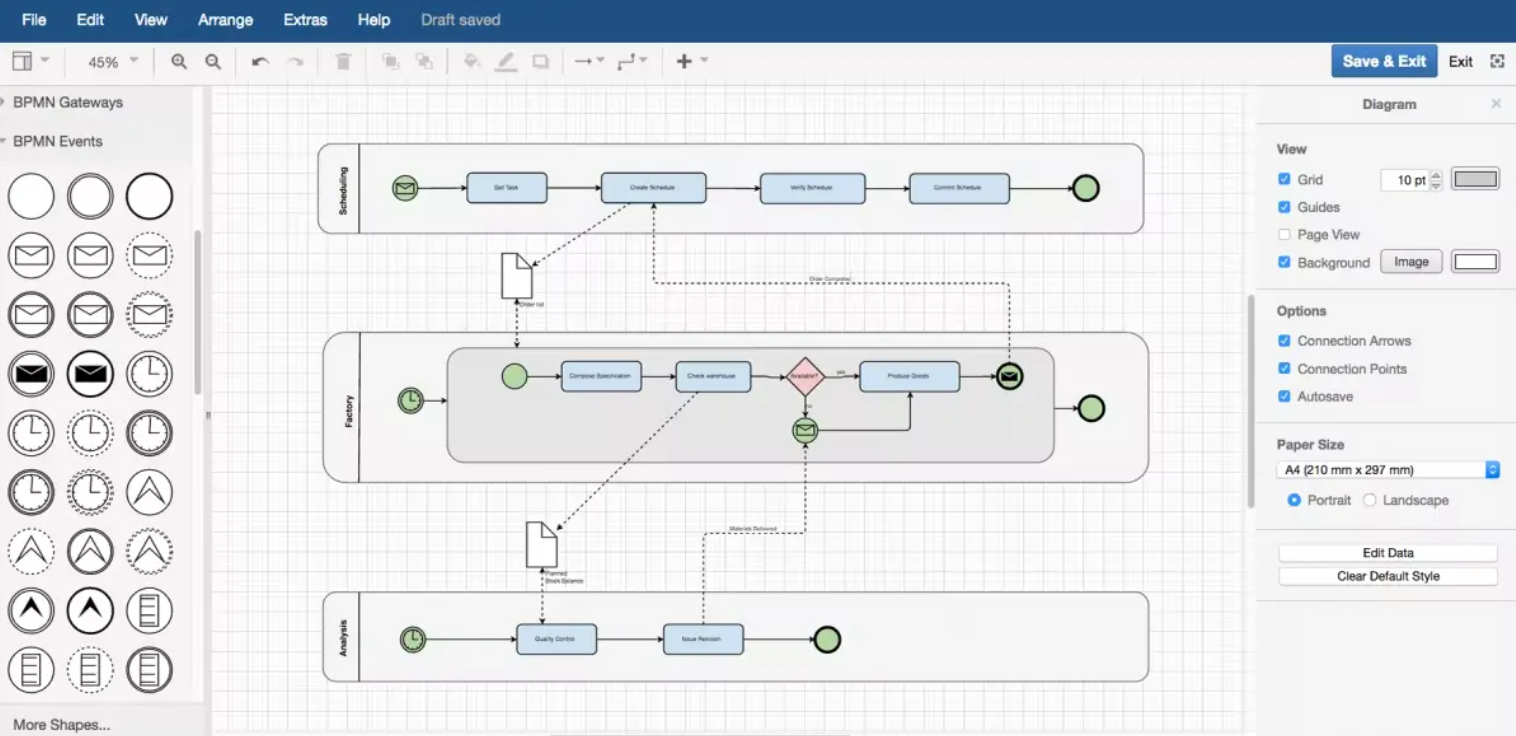
Task: Enable the Page View checkbox
Action: tap(1284, 235)
